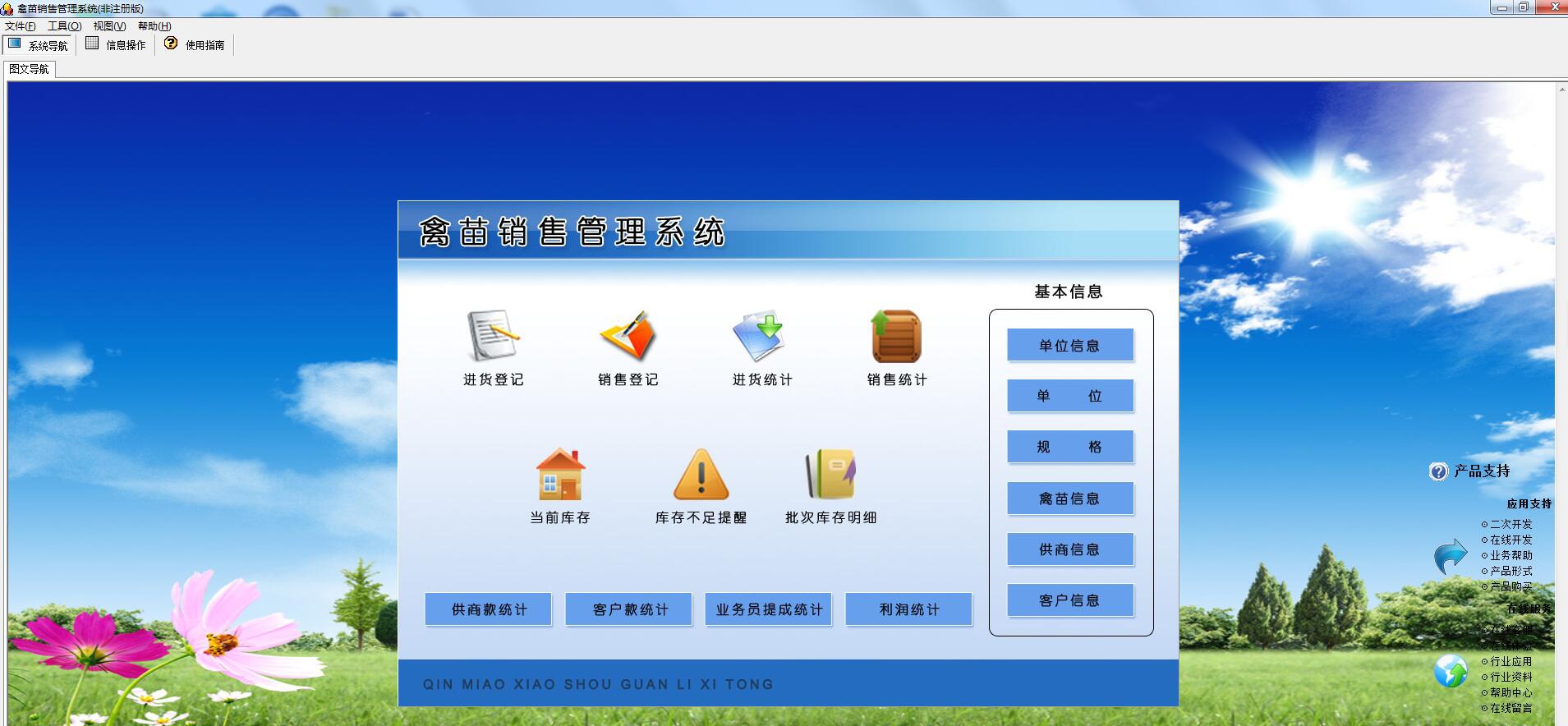Click the 进货登记 label text
1568x726 pixels.
click(x=494, y=379)
